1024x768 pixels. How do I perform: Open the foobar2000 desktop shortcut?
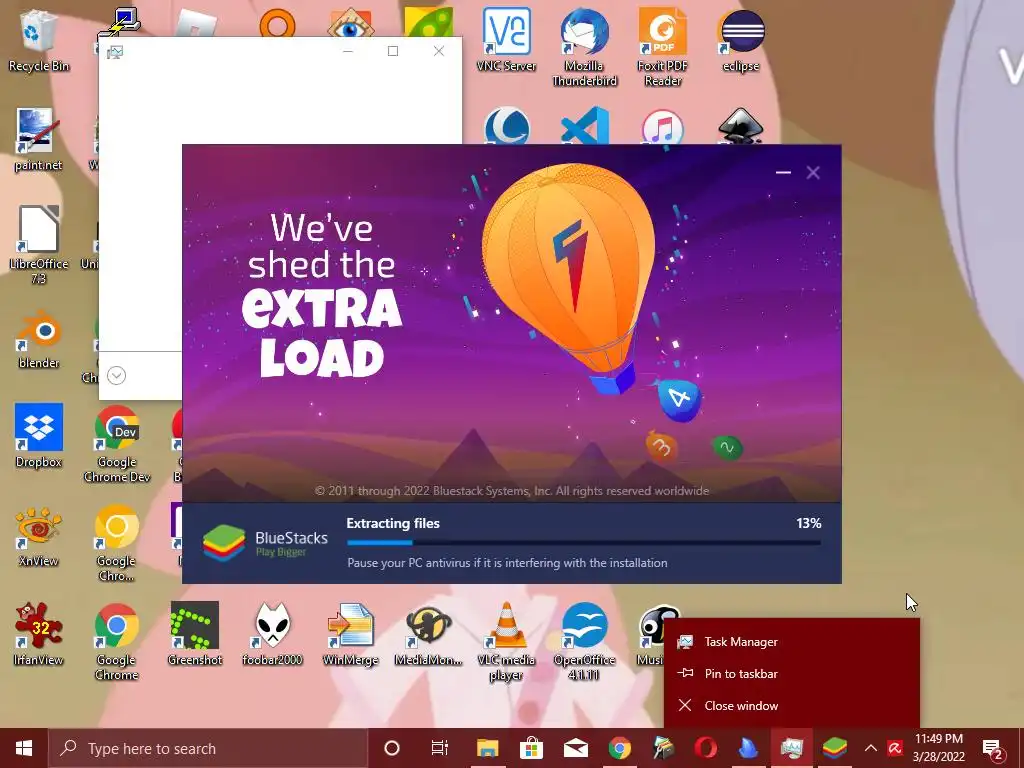tap(272, 635)
